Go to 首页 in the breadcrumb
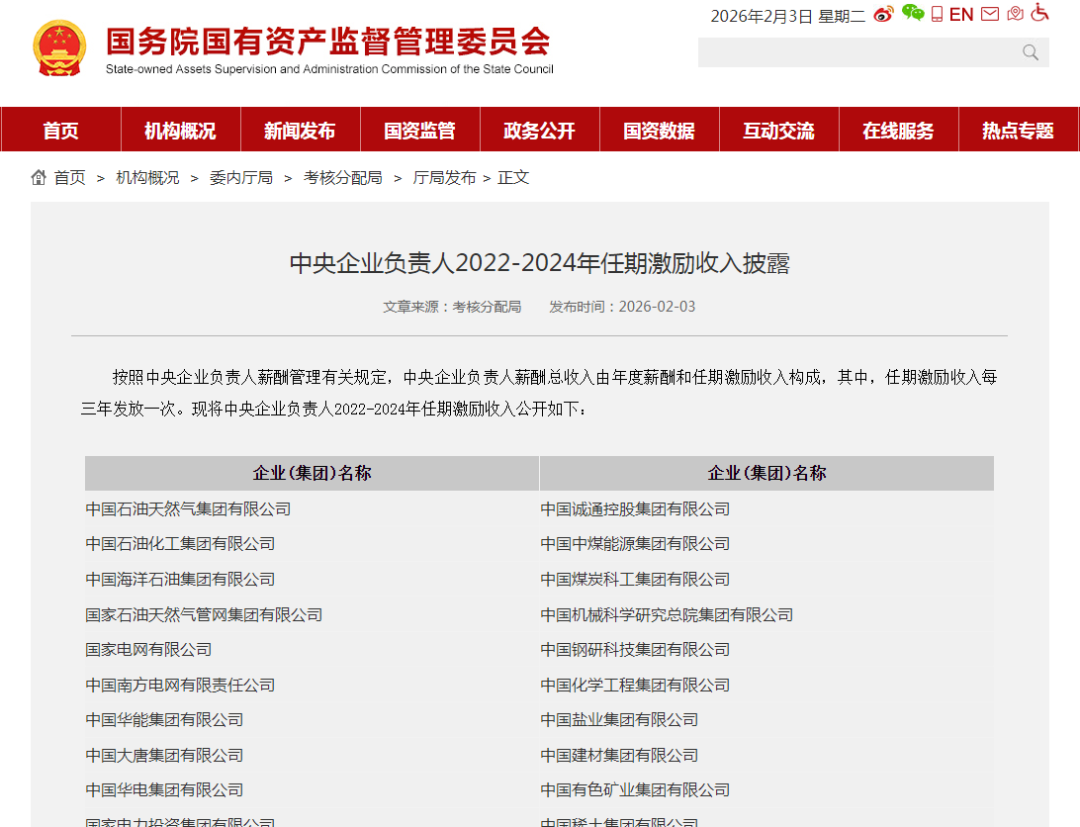Viewport: 1080px width, 827px height. [70, 178]
